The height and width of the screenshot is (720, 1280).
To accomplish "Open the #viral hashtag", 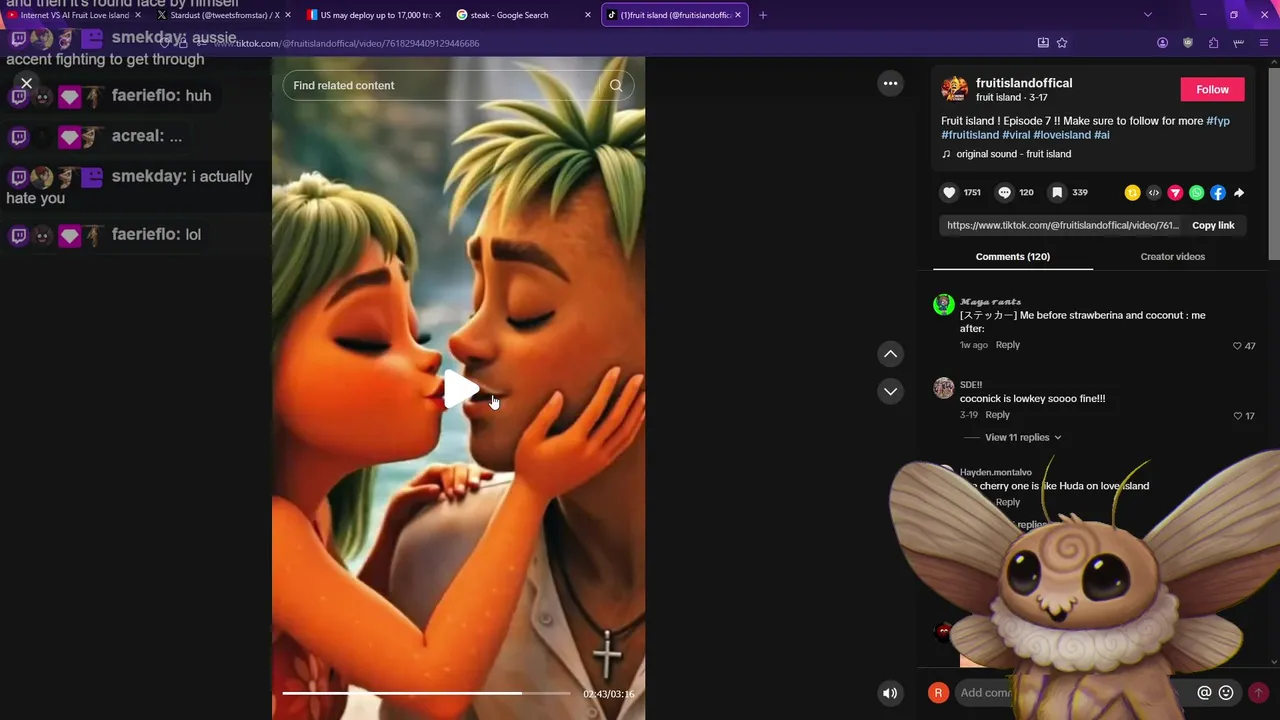I will coord(1016,135).
